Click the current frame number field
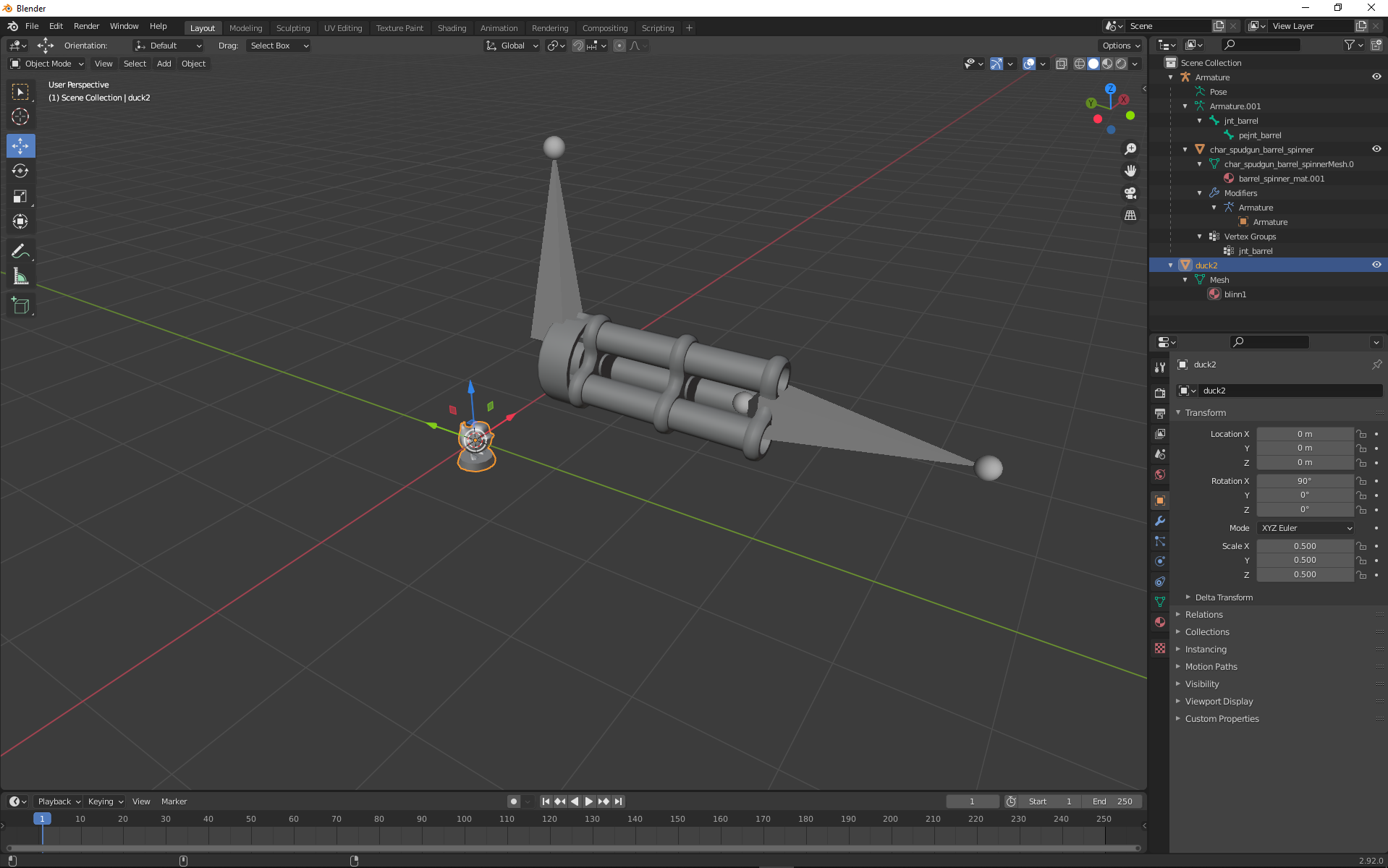Viewport: 1388px width, 868px height. point(972,801)
